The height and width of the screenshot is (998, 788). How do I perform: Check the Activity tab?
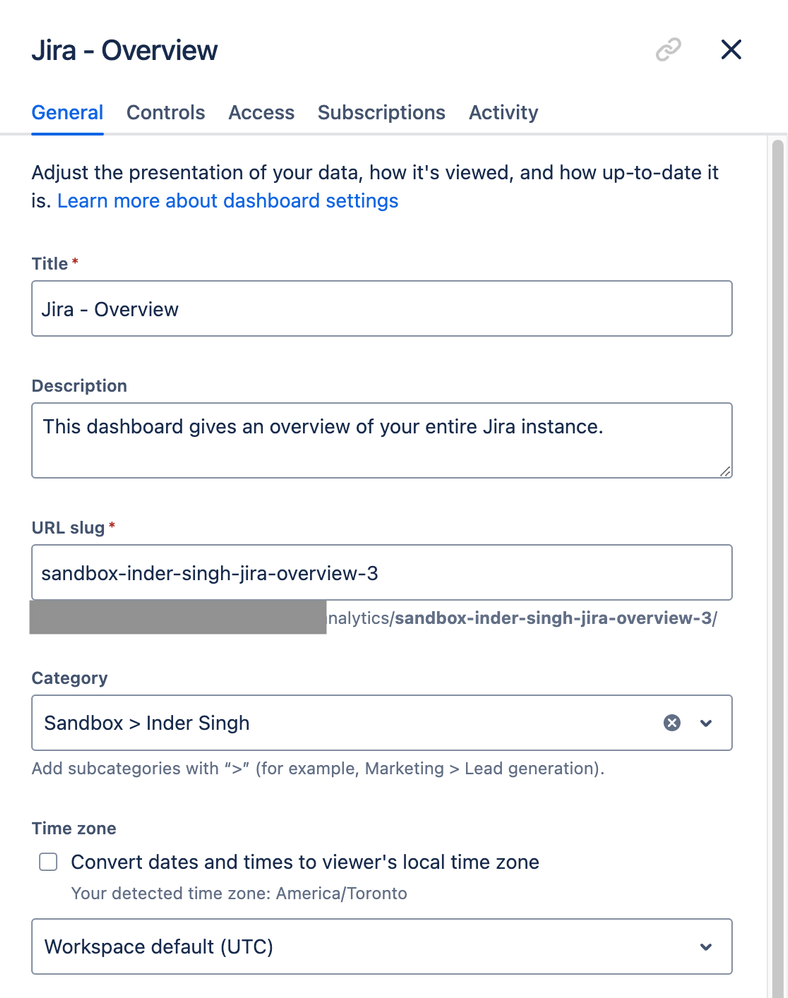(503, 113)
